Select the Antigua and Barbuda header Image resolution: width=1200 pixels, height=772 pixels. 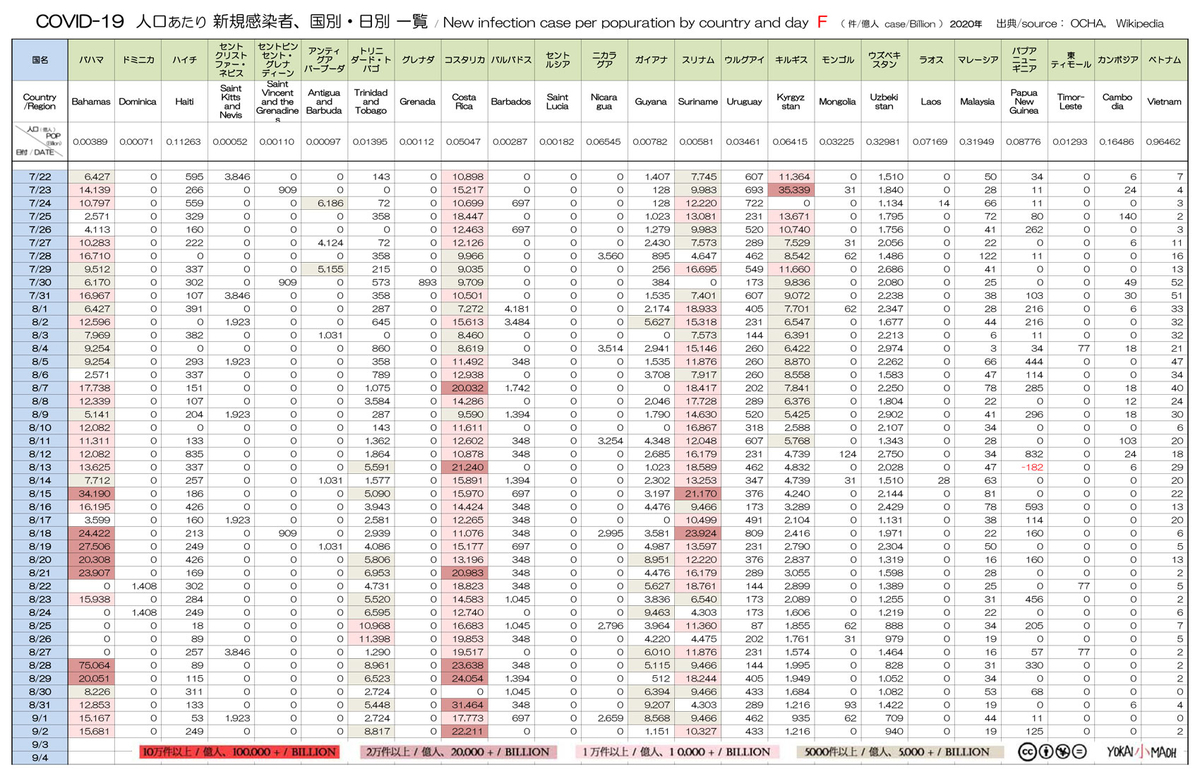(x=324, y=102)
